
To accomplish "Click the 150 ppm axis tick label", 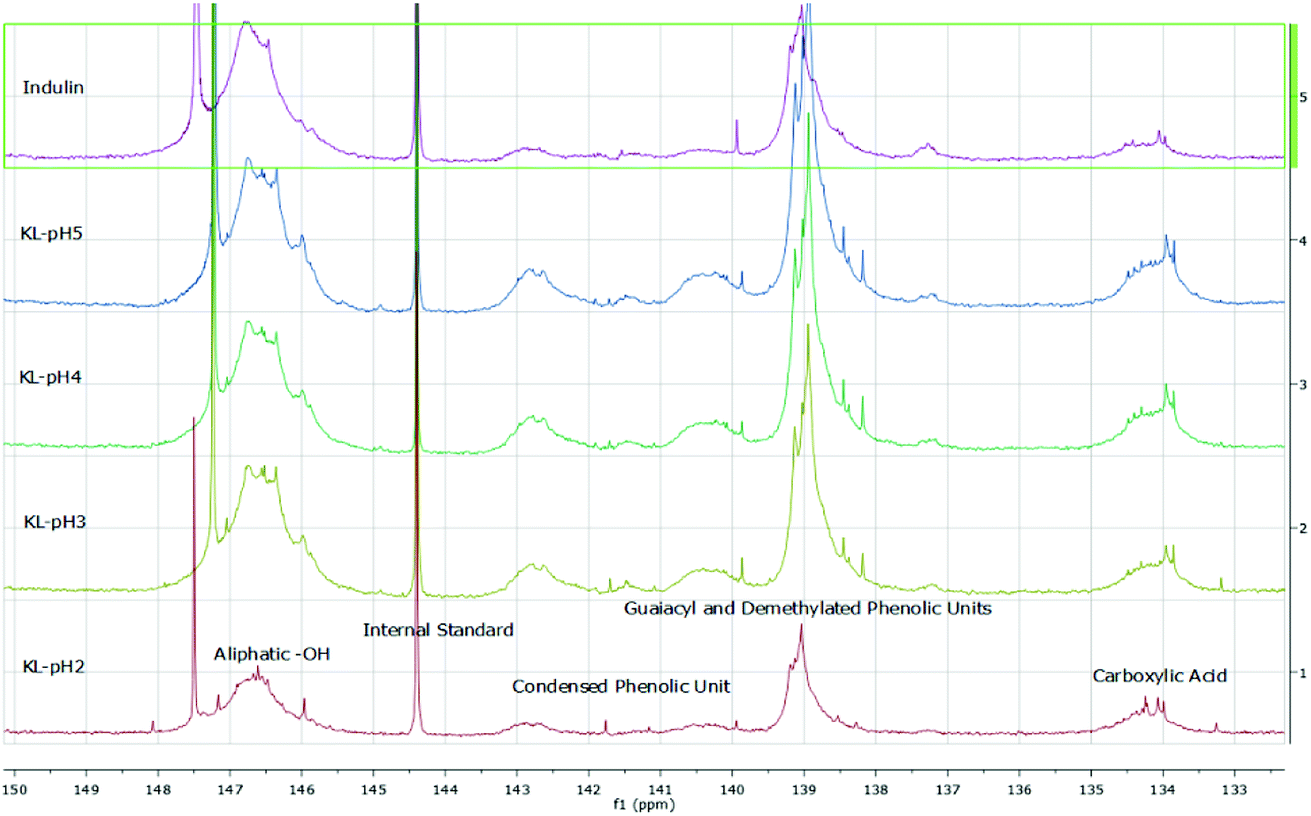I will point(15,790).
